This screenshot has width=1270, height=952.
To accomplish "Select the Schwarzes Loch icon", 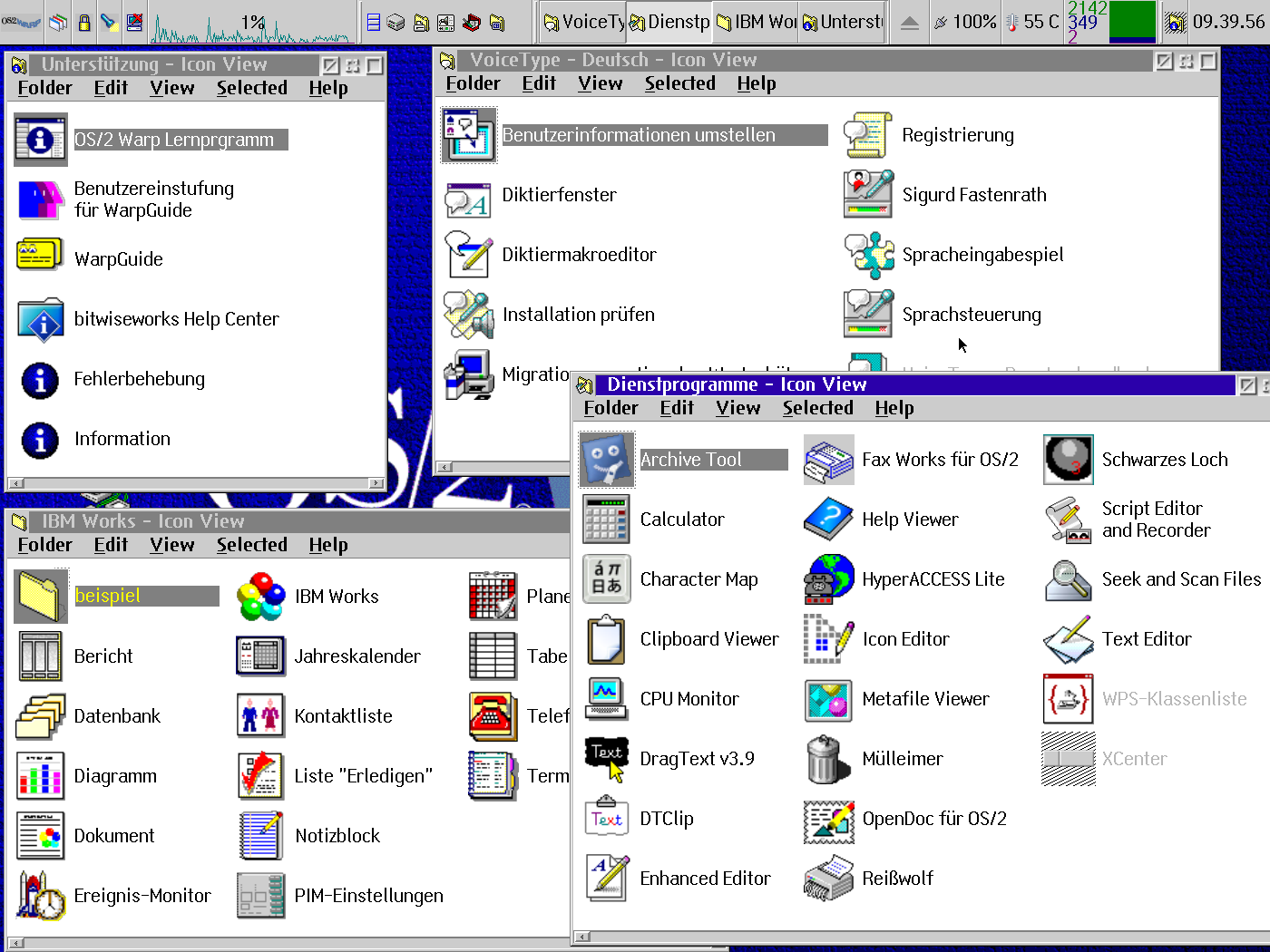I will coord(1069,460).
